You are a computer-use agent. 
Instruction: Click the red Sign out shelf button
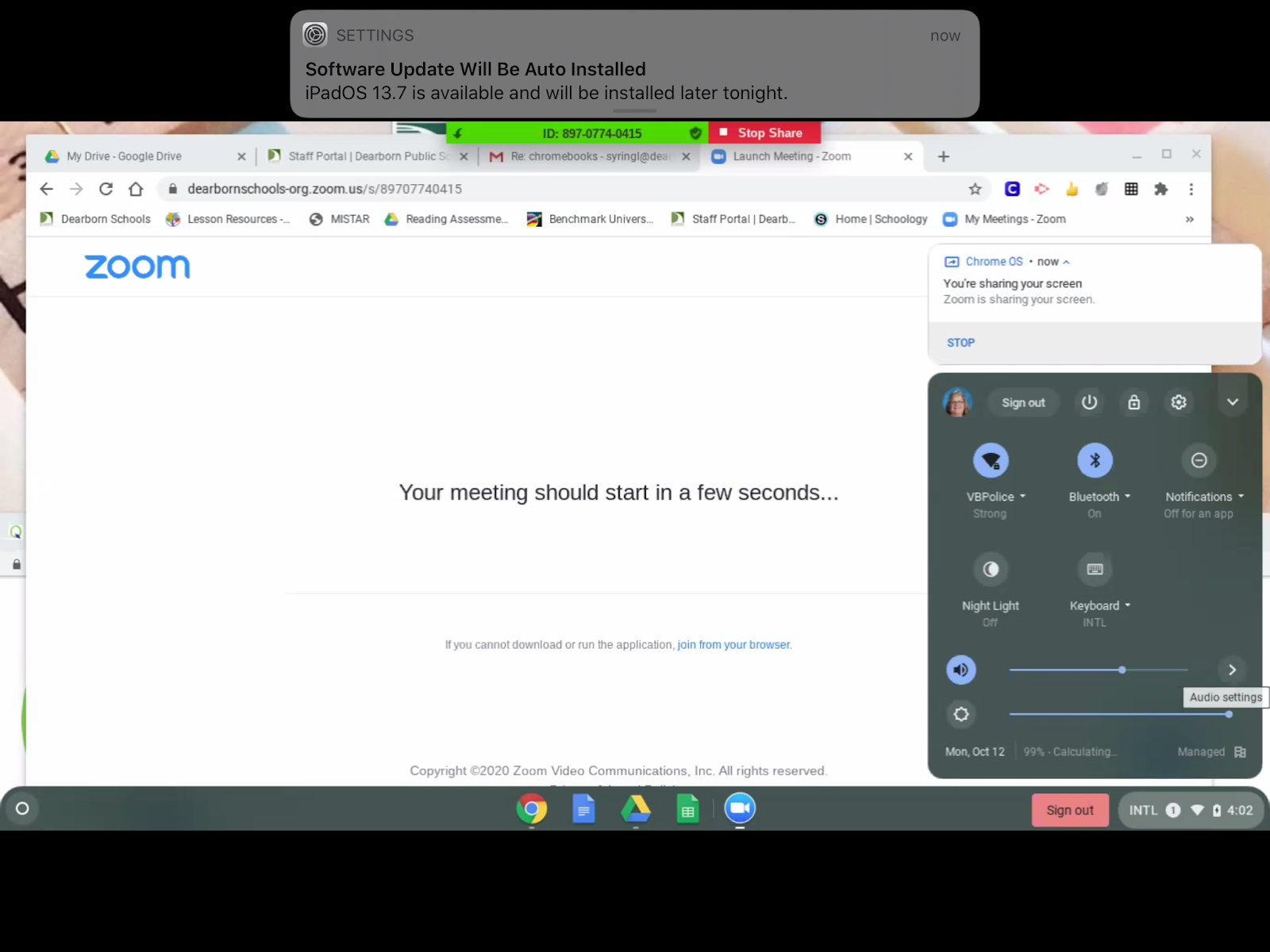click(1070, 810)
